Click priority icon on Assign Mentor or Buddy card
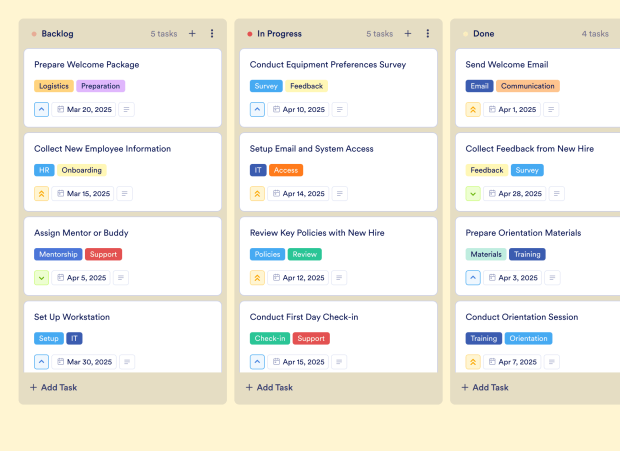Image resolution: width=620 pixels, height=451 pixels. (x=42, y=278)
